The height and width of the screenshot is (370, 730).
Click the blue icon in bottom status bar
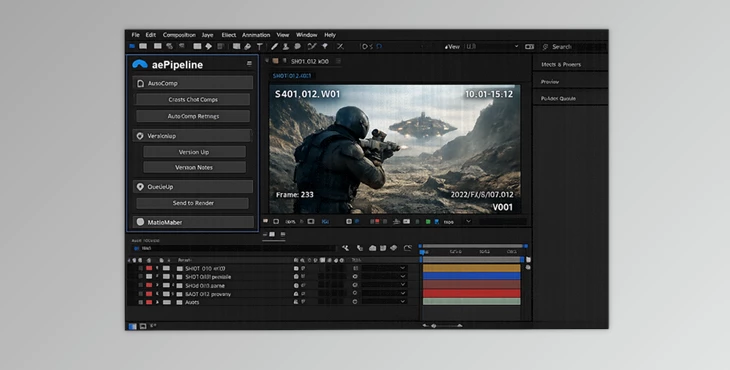132,326
